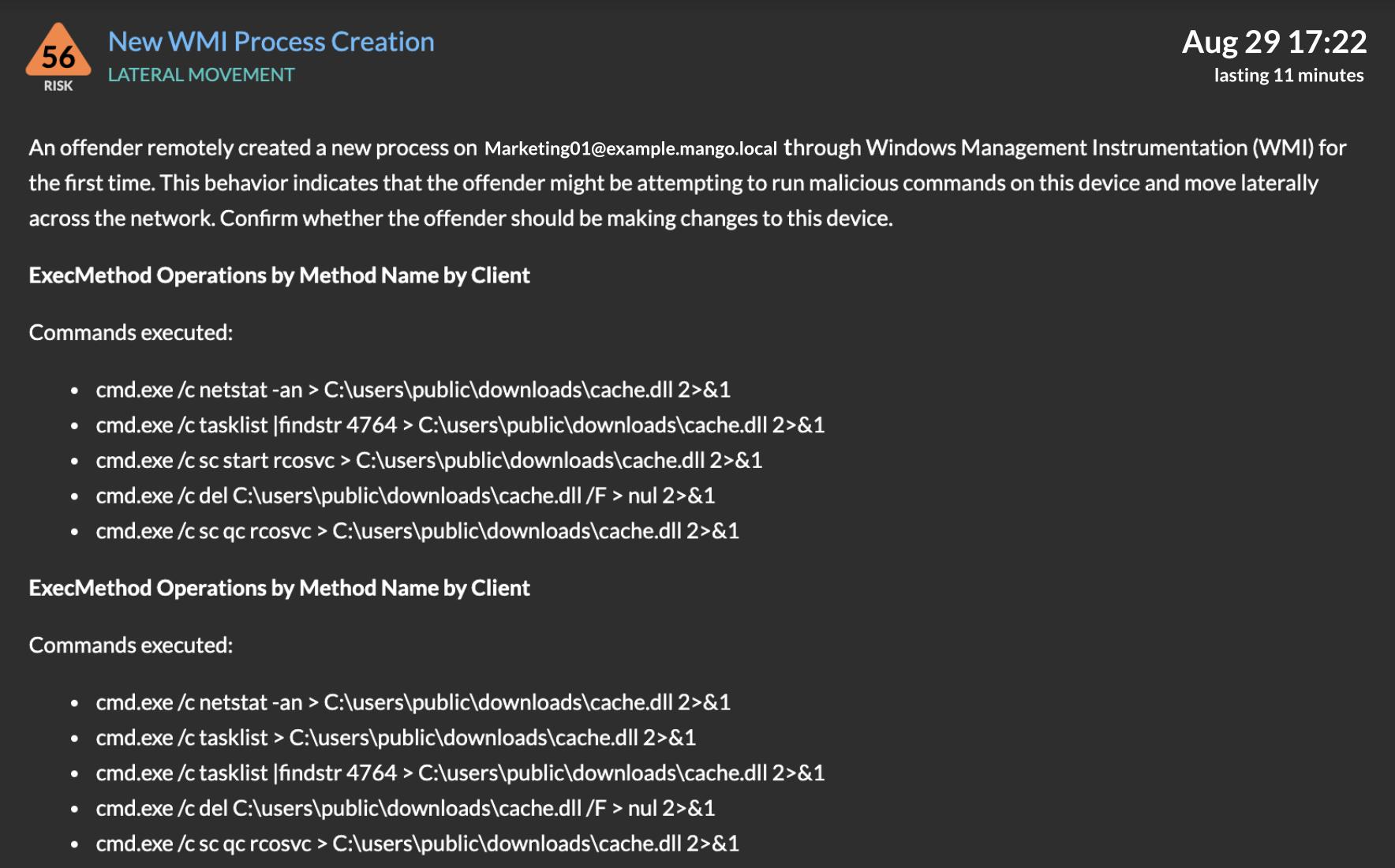
Task: Open the second ExecMethod Operations by Method Name heading
Action: click(x=279, y=588)
